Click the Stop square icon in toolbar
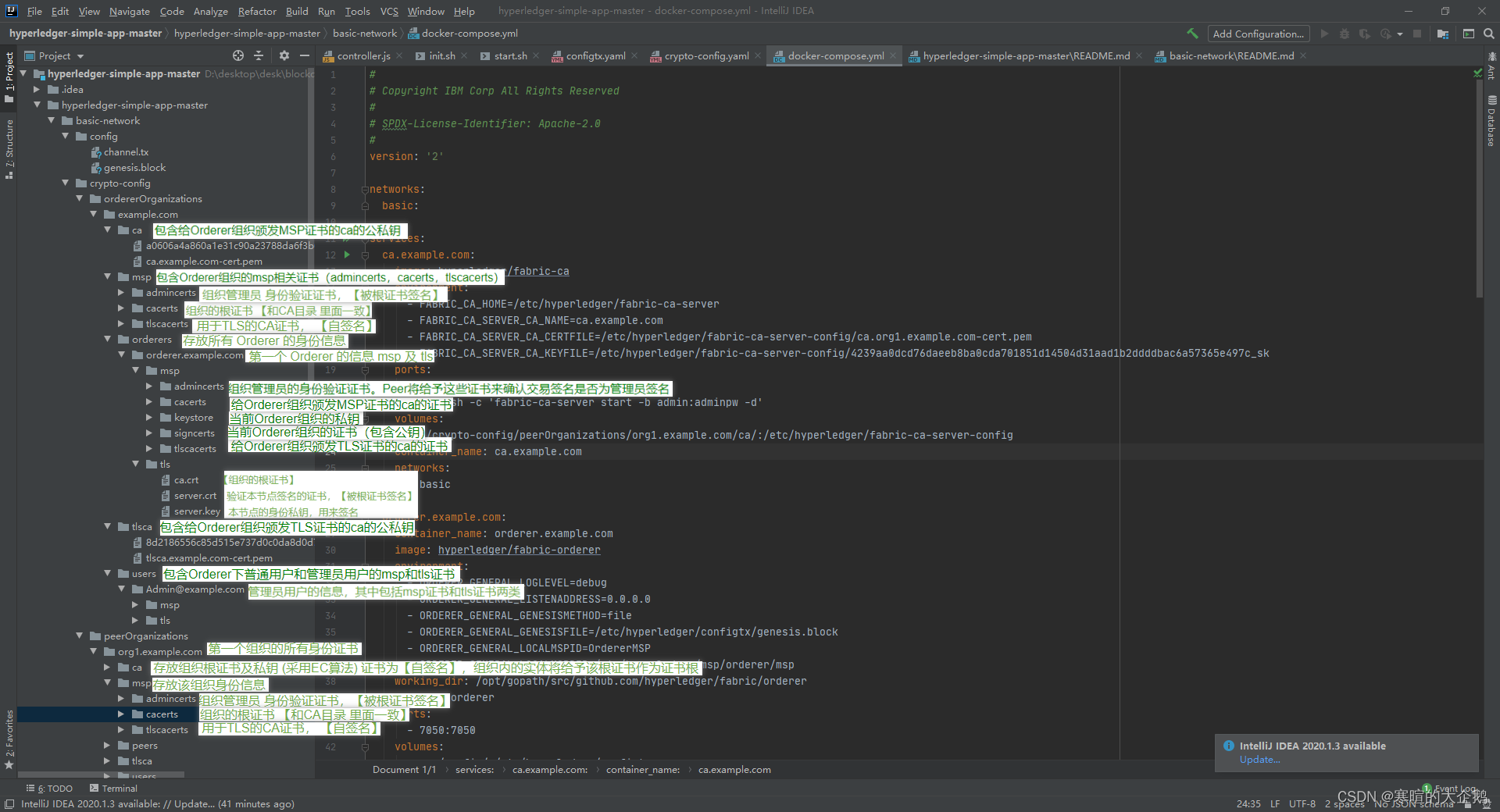1500x812 pixels. click(1417, 34)
